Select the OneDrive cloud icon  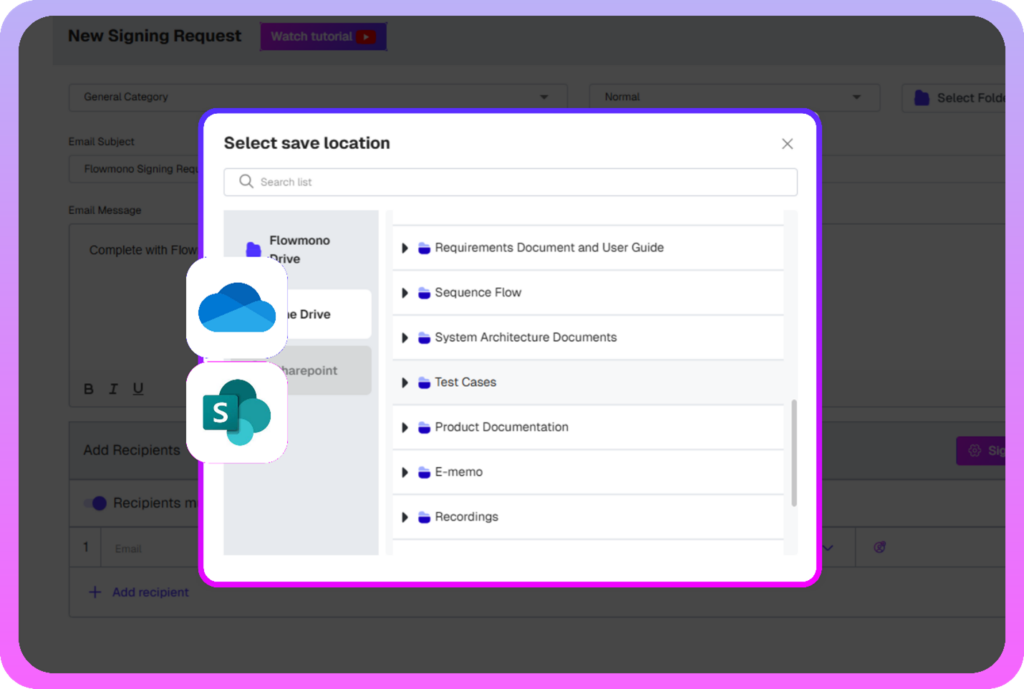click(236, 310)
